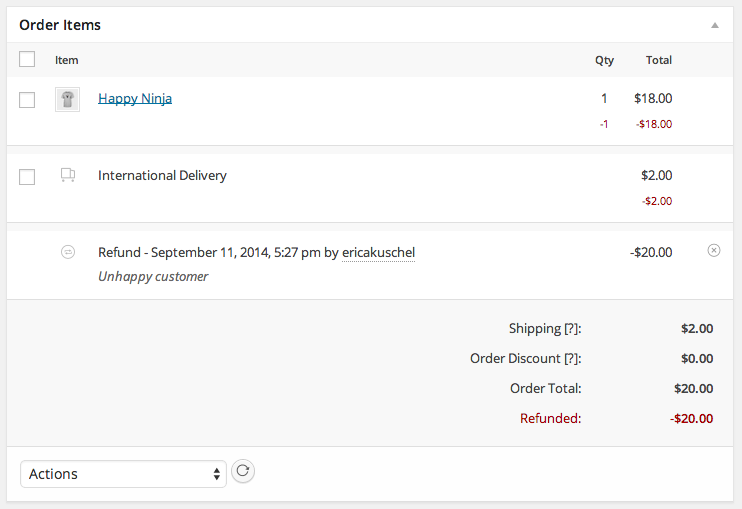Collapse the Order Items panel arrow
The height and width of the screenshot is (509, 742).
(x=714, y=25)
